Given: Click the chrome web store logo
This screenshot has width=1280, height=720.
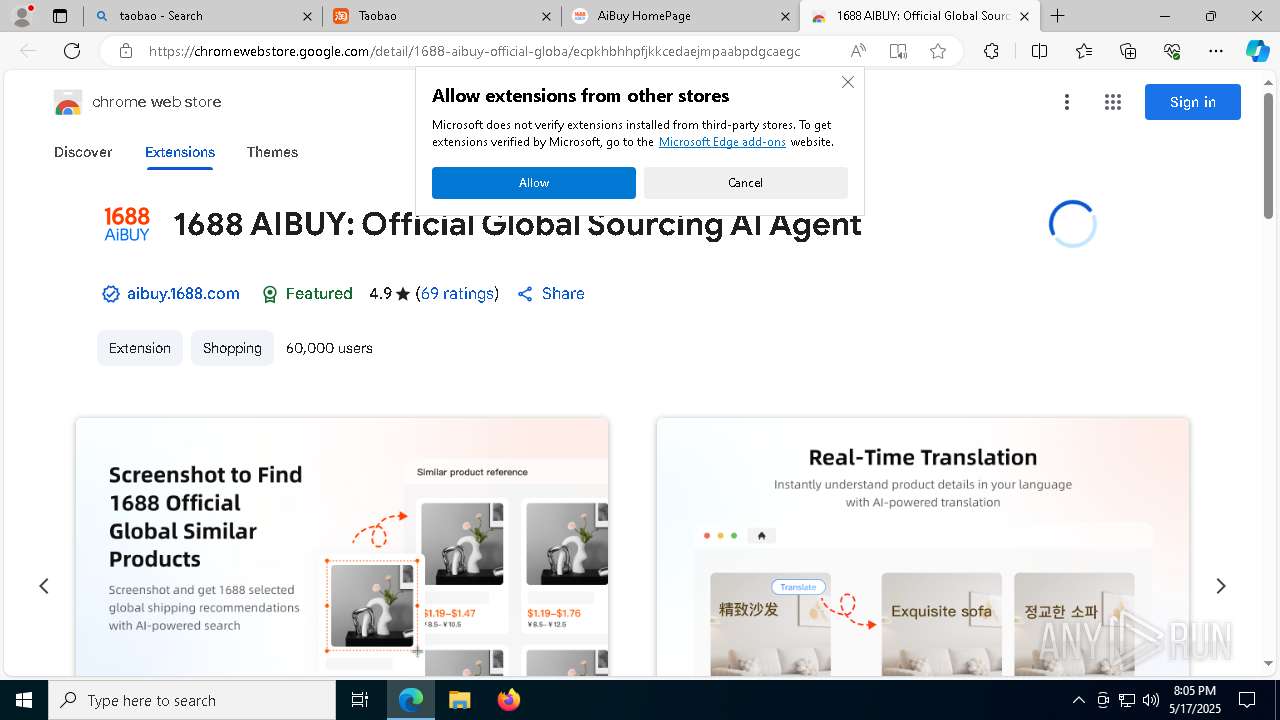Looking at the screenshot, I should [138, 102].
